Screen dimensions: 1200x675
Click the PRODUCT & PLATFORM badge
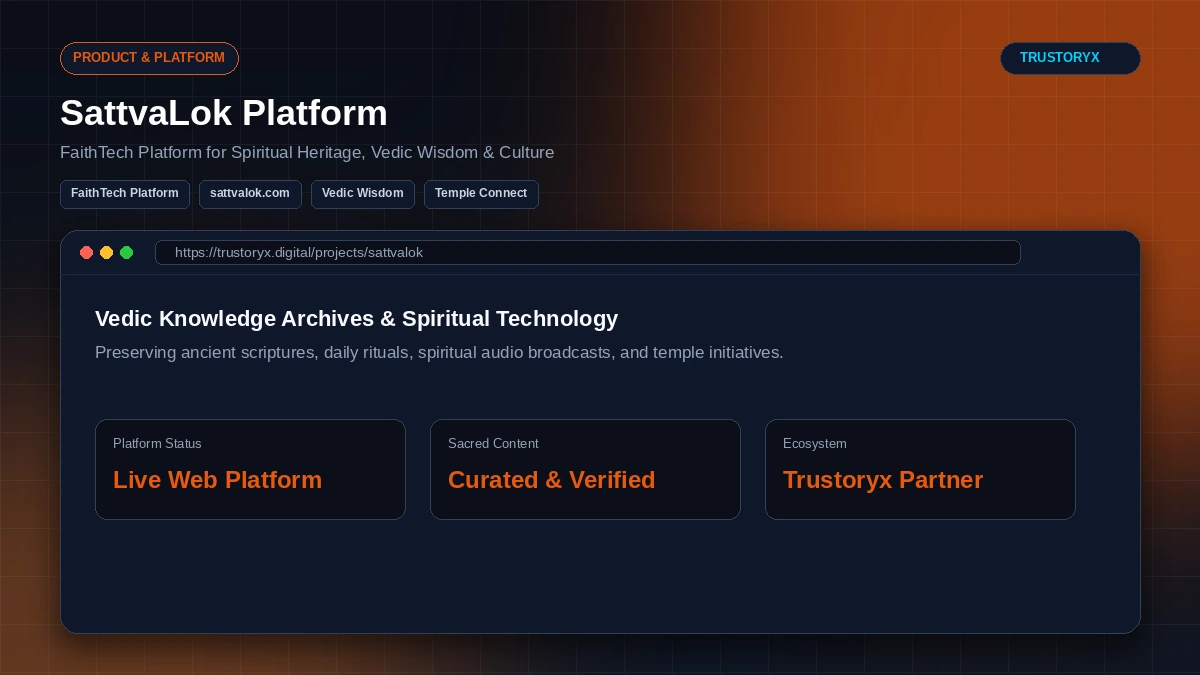149,58
